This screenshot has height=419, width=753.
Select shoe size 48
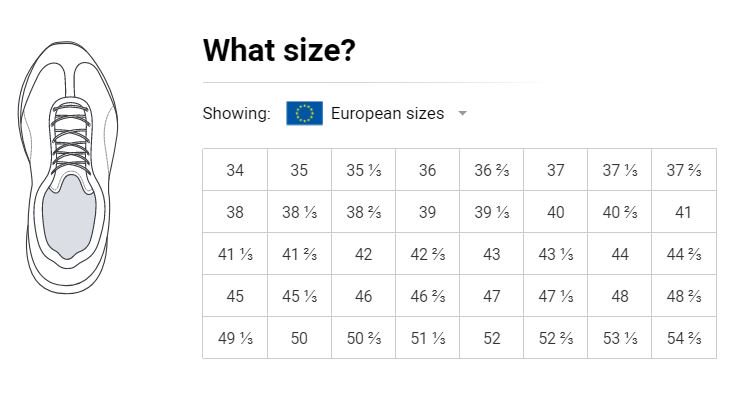click(x=620, y=296)
